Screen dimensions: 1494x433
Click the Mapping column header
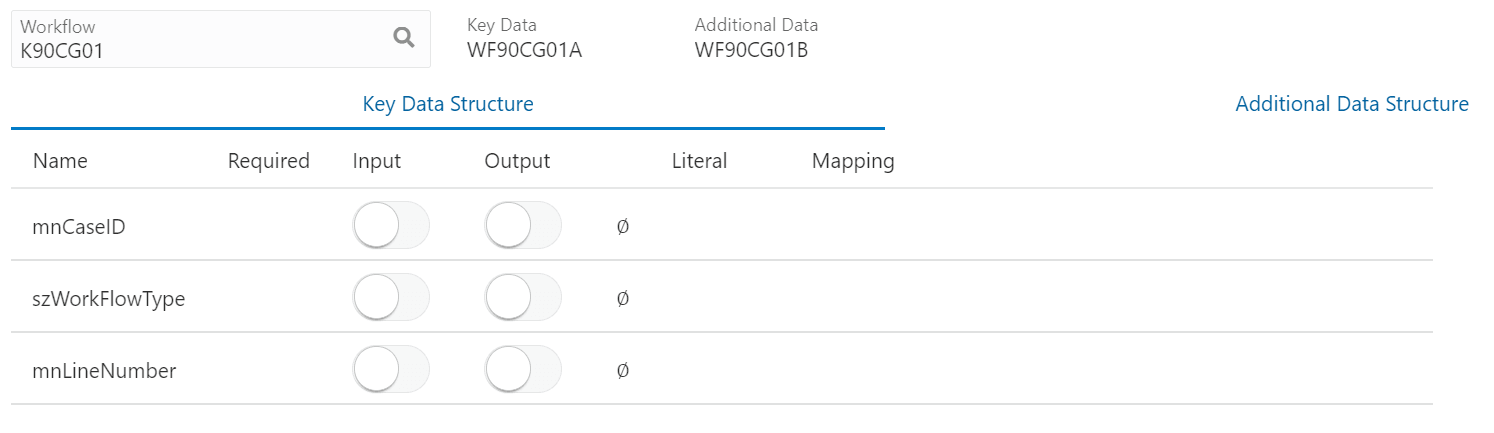852,161
